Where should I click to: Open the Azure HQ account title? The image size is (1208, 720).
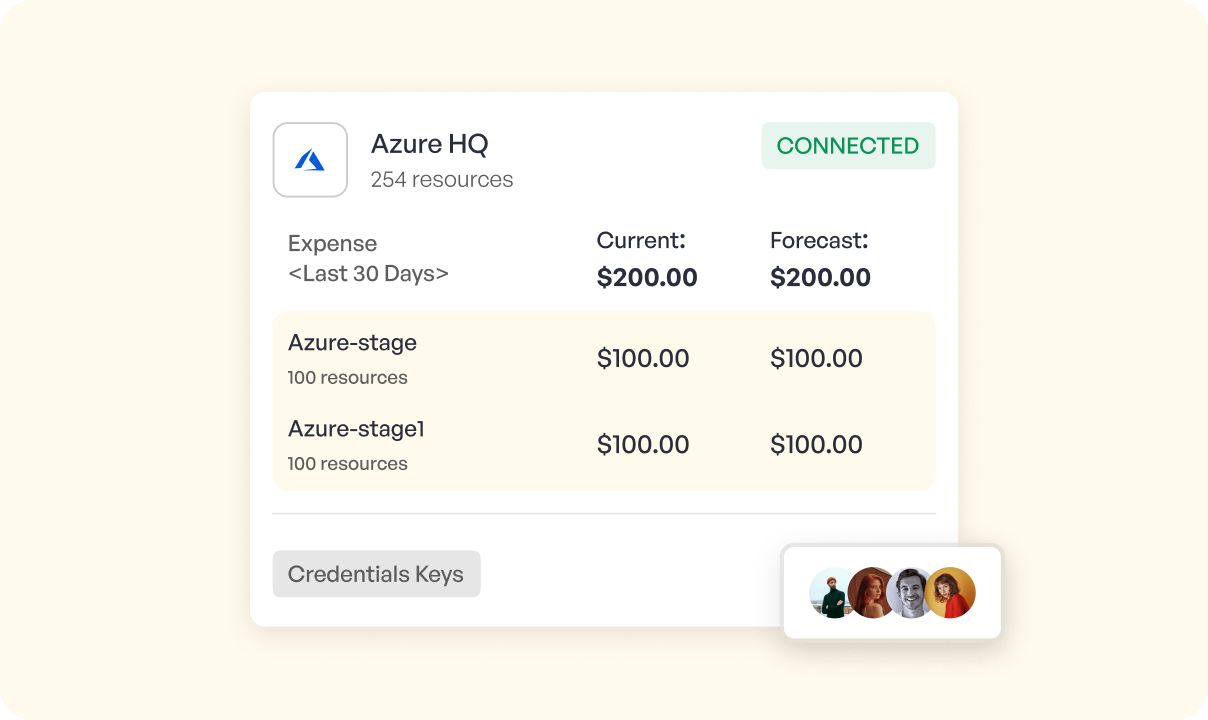429,144
